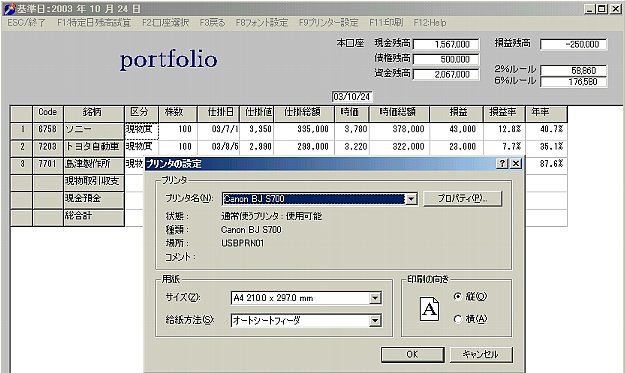The width and height of the screenshot is (625, 373).
Task: Click the 仕掛総額 column header
Action: (304, 114)
